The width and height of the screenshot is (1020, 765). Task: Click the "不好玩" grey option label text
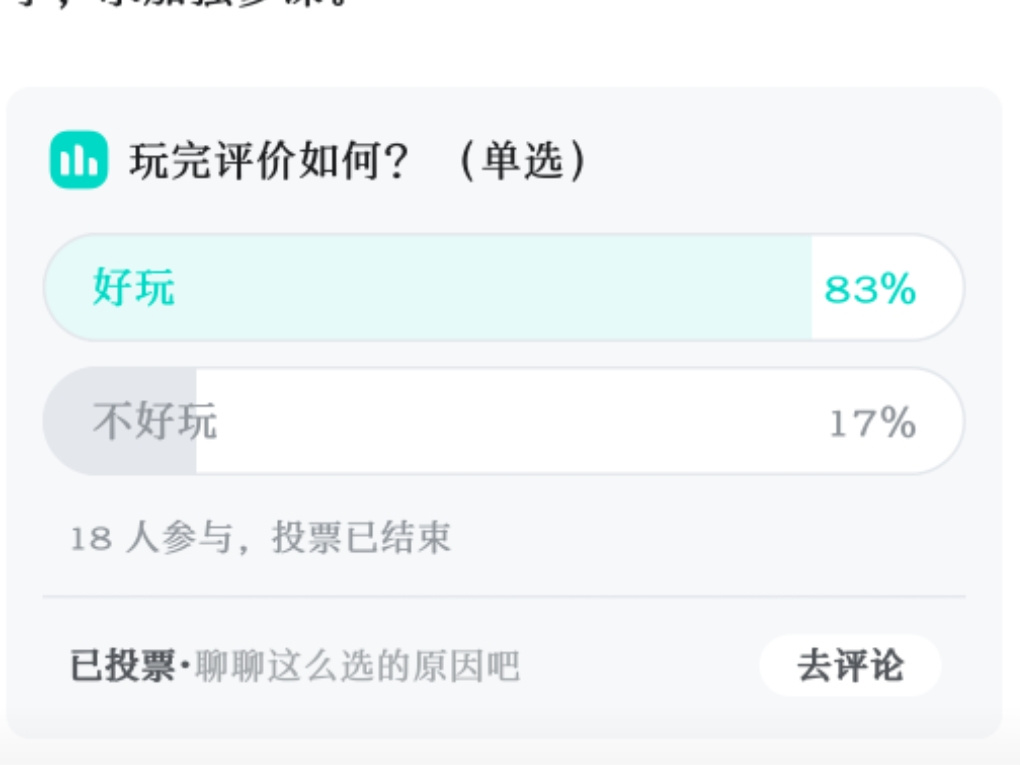tap(155, 421)
